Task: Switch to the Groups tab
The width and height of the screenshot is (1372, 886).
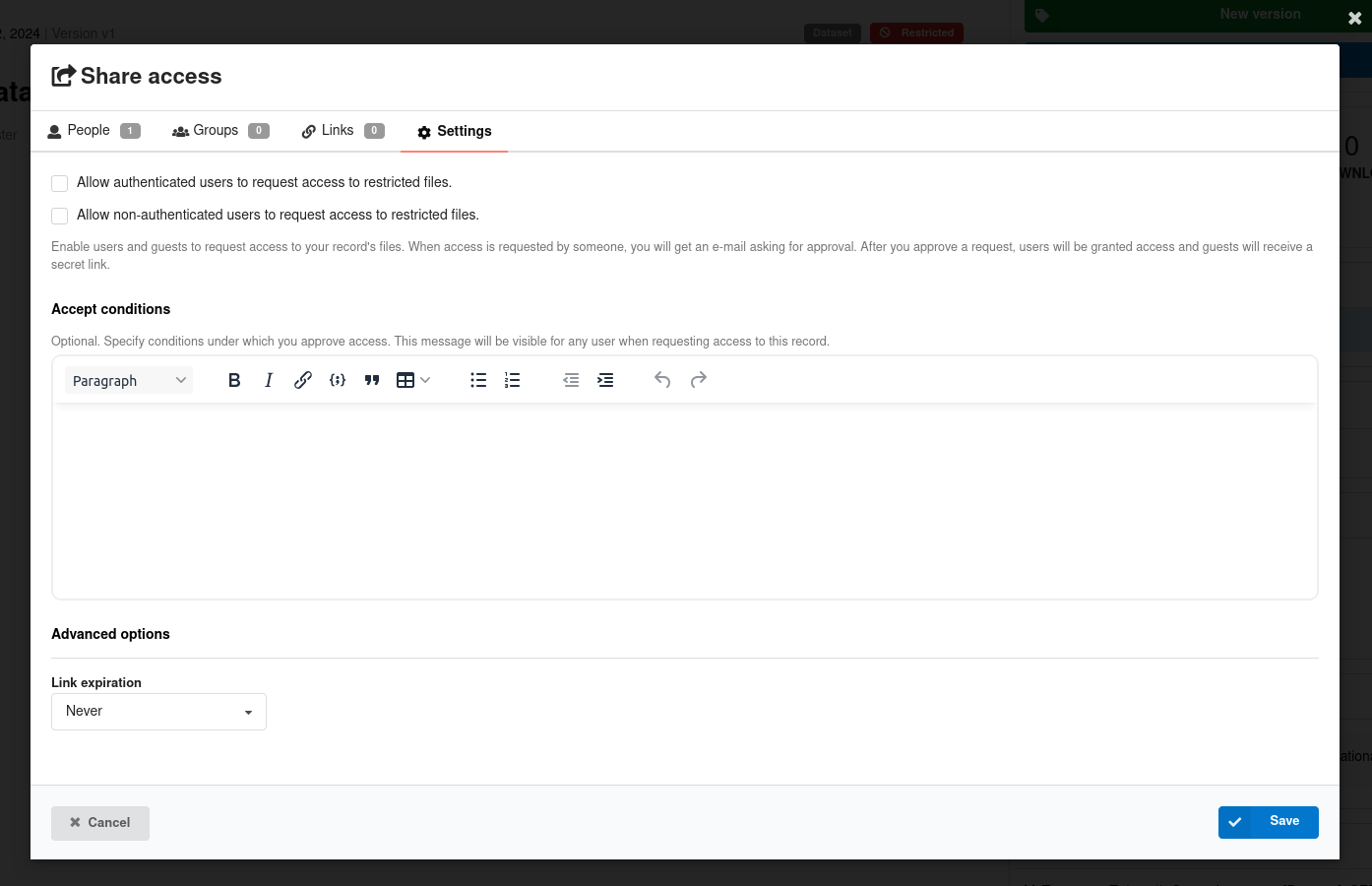Action: pos(220,131)
